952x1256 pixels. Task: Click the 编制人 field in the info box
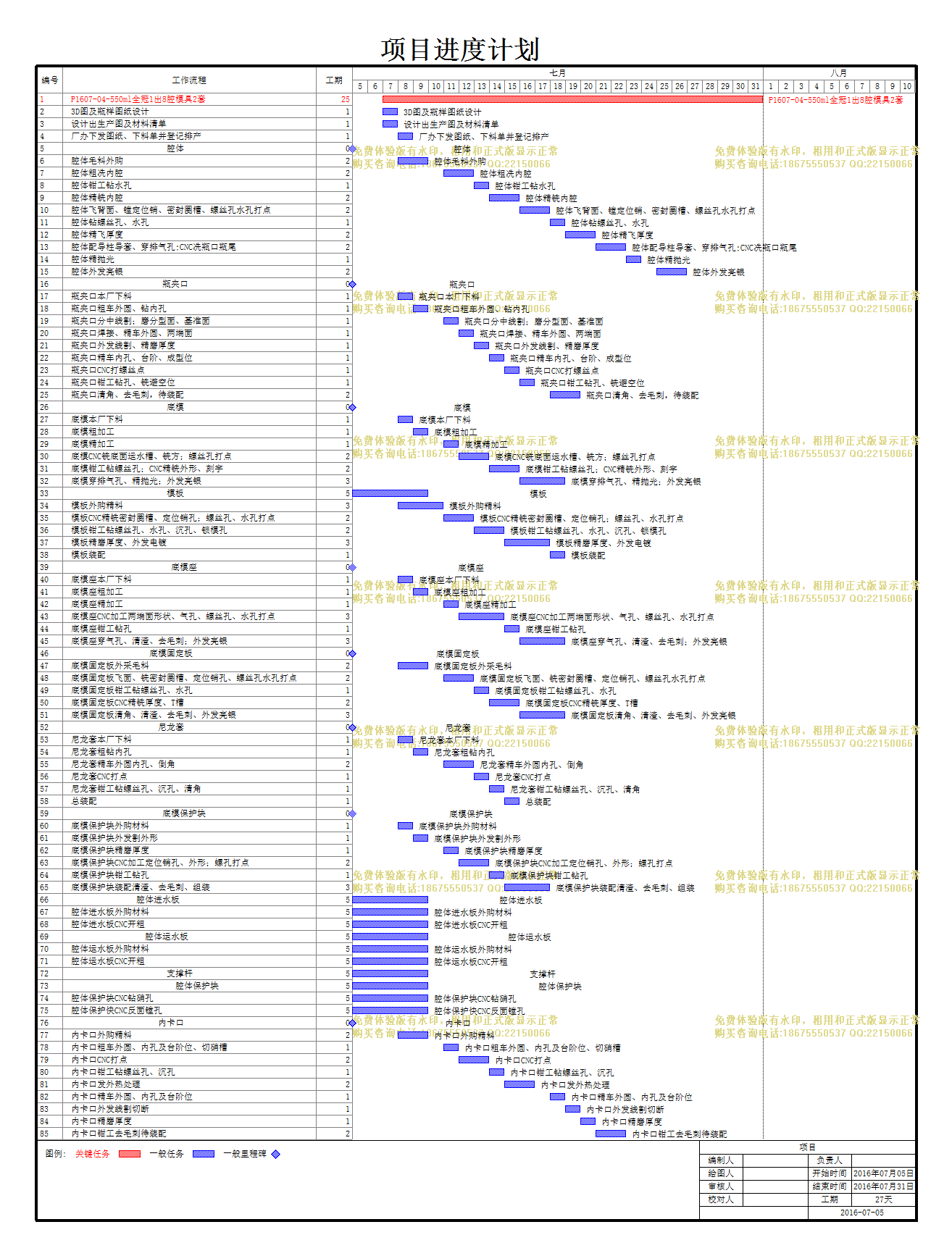[776, 1160]
